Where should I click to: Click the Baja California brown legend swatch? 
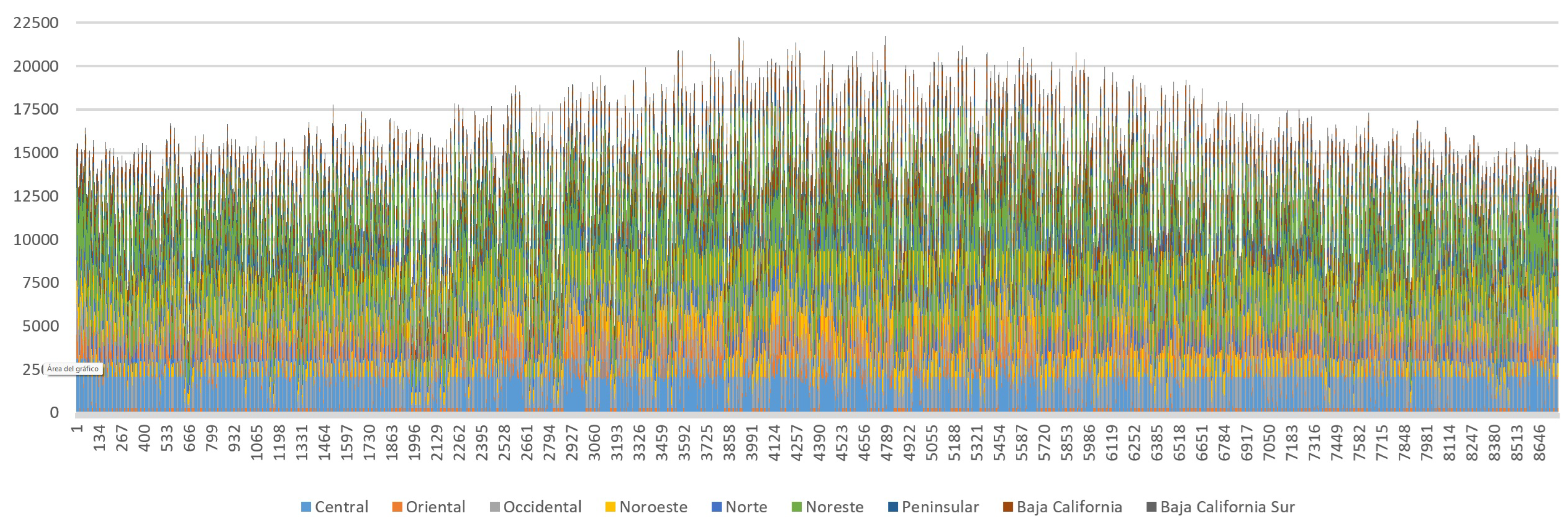(x=1008, y=507)
